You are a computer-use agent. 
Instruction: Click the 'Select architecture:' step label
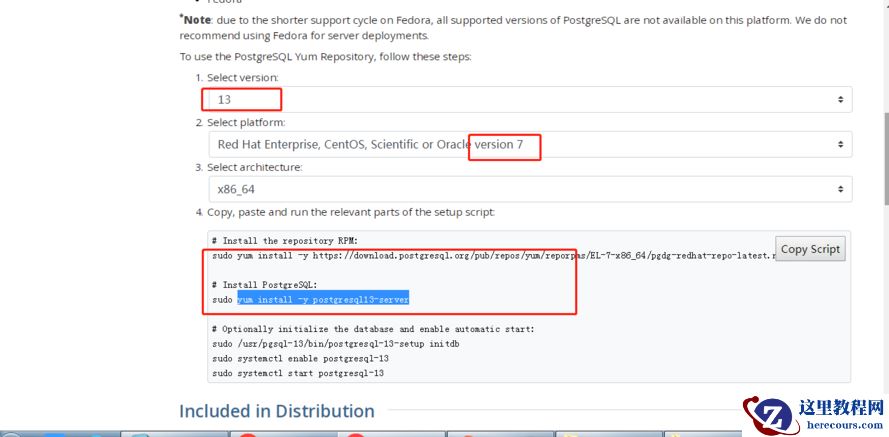point(255,167)
